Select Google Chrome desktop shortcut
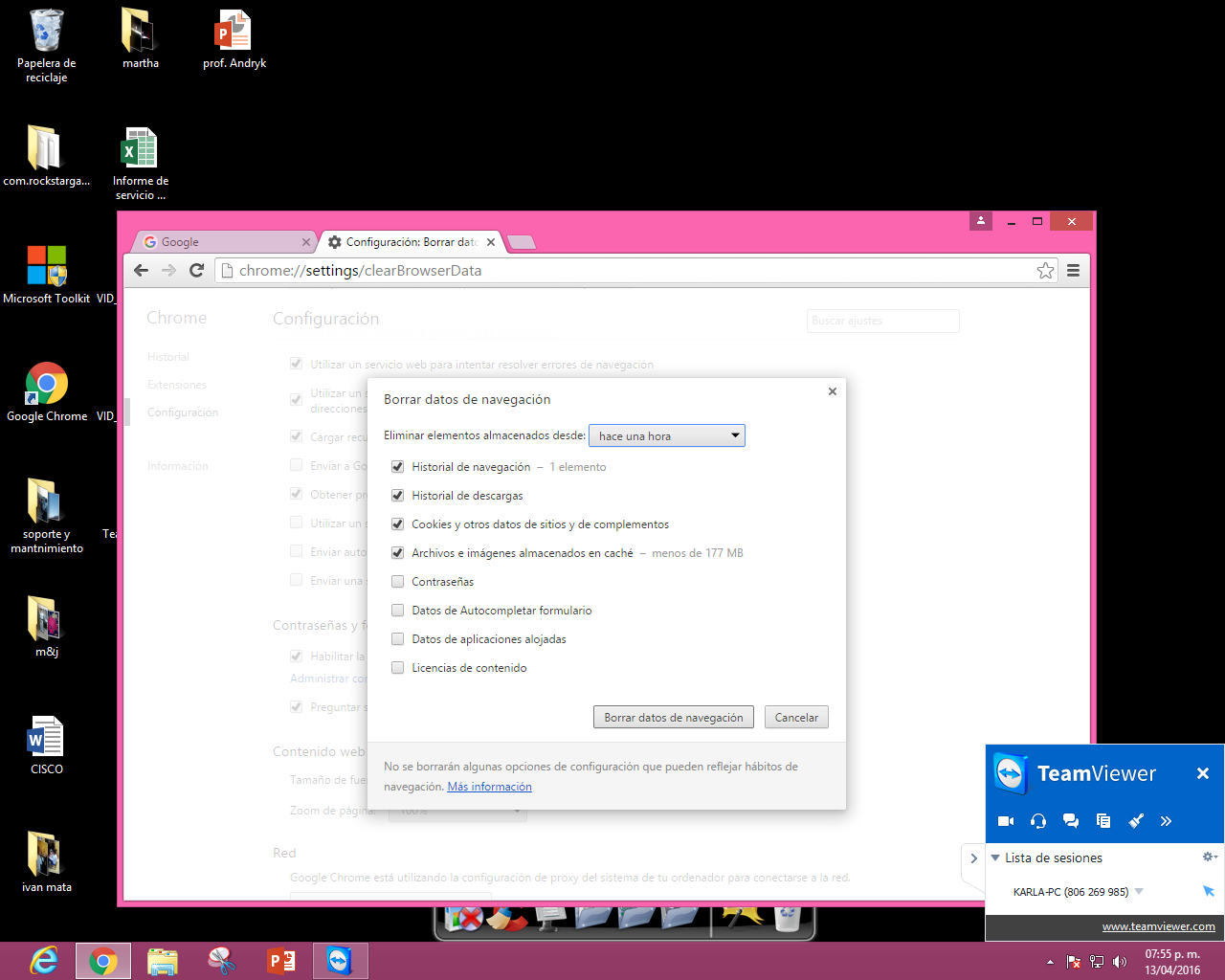Image resolution: width=1225 pixels, height=980 pixels. (46, 392)
